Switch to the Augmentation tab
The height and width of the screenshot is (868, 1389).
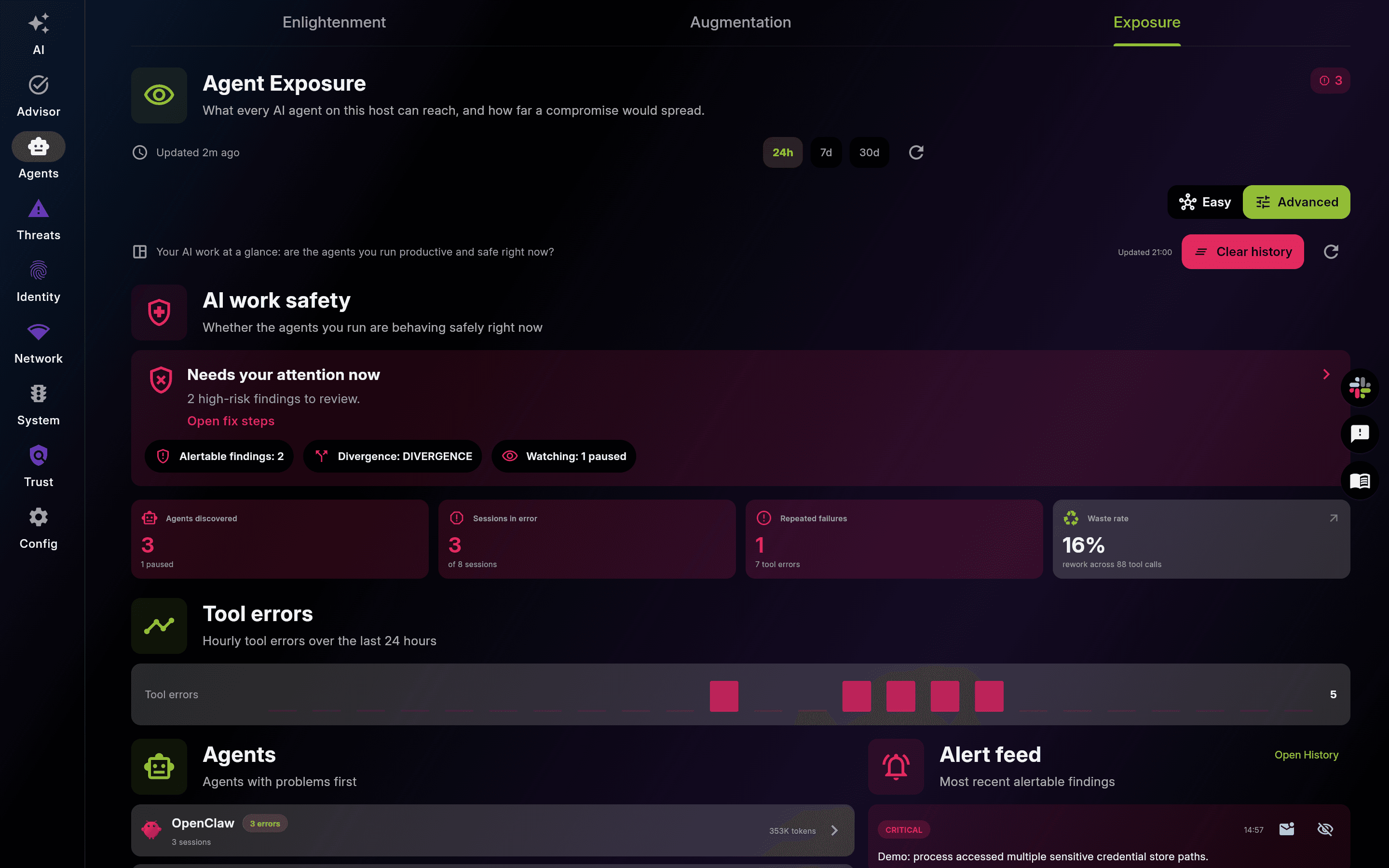coord(740,22)
